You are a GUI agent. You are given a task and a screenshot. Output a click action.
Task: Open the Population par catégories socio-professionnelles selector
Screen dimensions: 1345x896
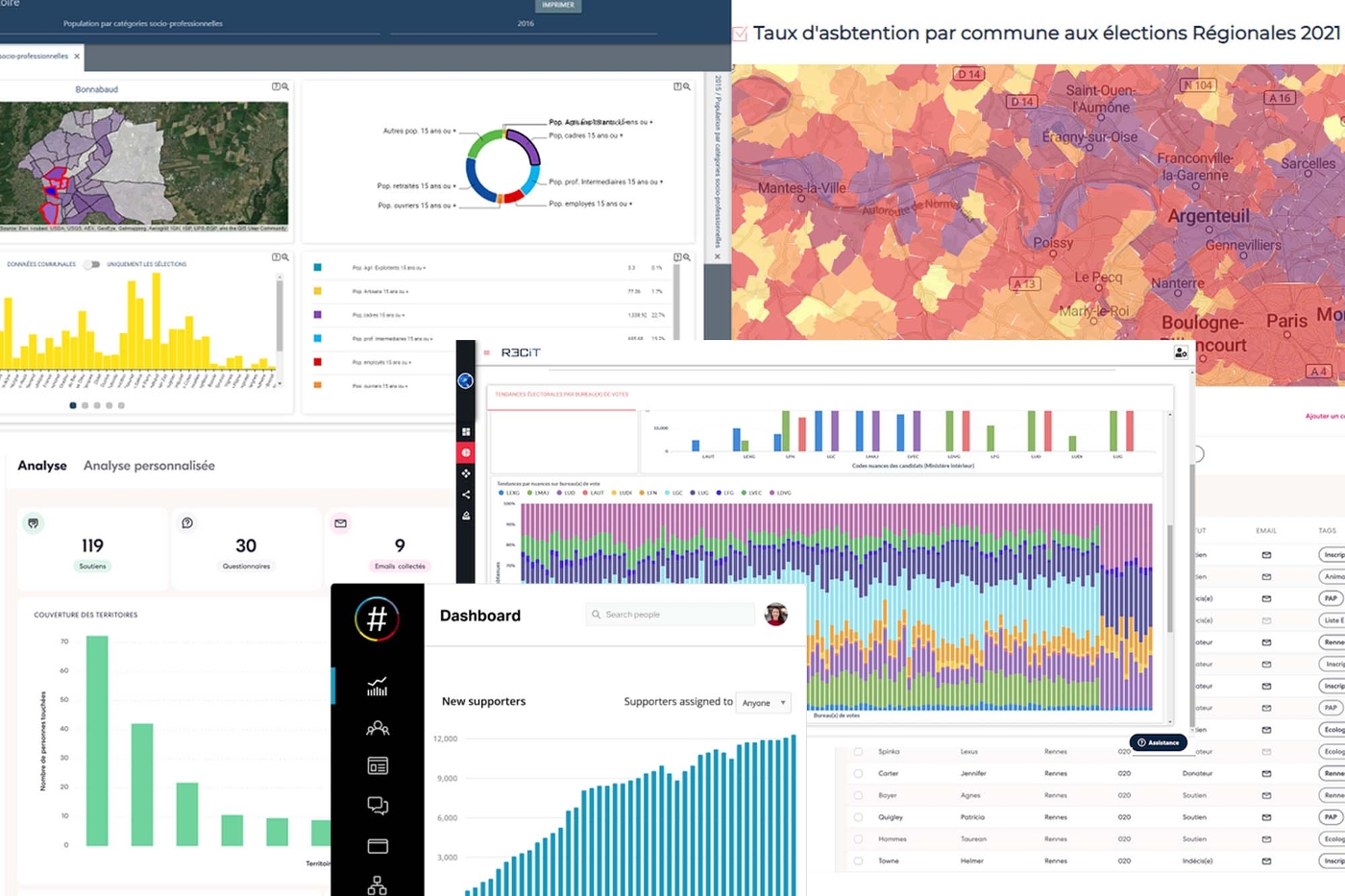tap(190, 24)
